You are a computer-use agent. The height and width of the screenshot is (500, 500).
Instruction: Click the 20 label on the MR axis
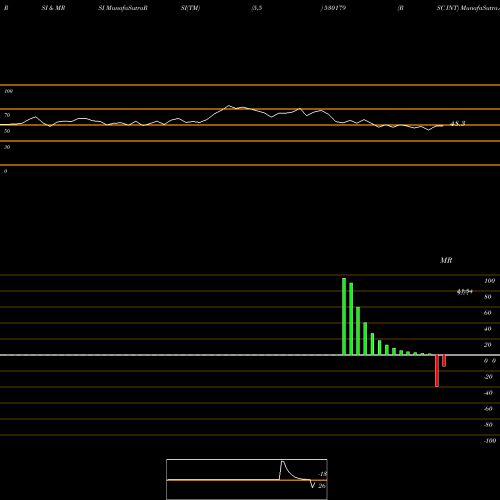tap(488, 345)
